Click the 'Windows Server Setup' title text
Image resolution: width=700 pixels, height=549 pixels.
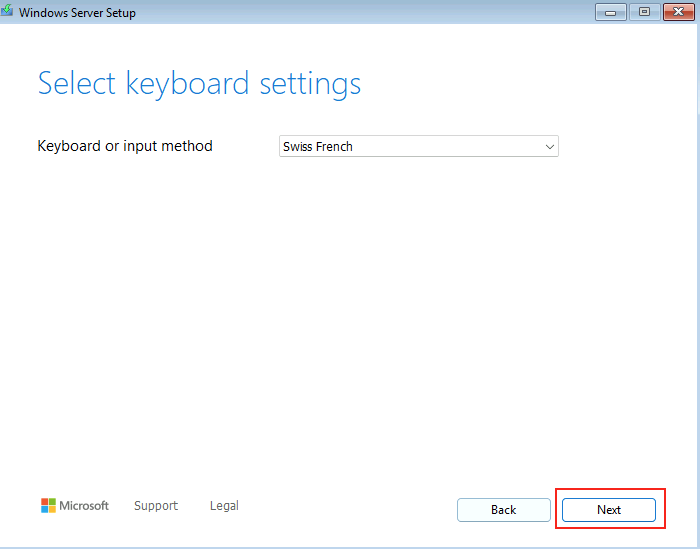[x=77, y=12]
